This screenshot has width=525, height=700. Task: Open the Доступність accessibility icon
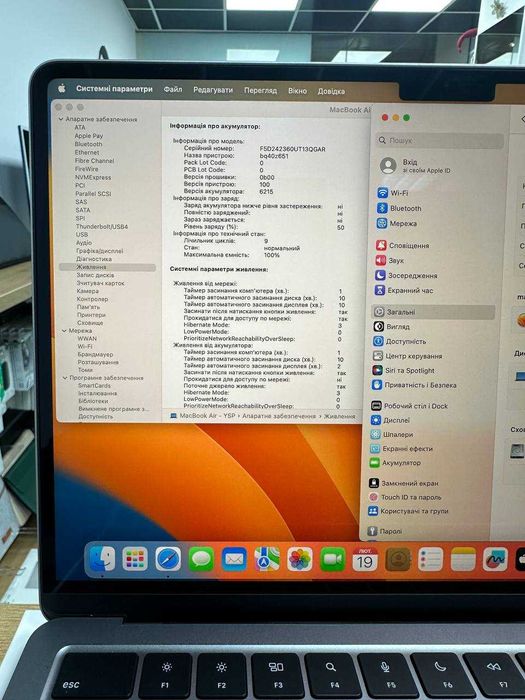point(378,341)
